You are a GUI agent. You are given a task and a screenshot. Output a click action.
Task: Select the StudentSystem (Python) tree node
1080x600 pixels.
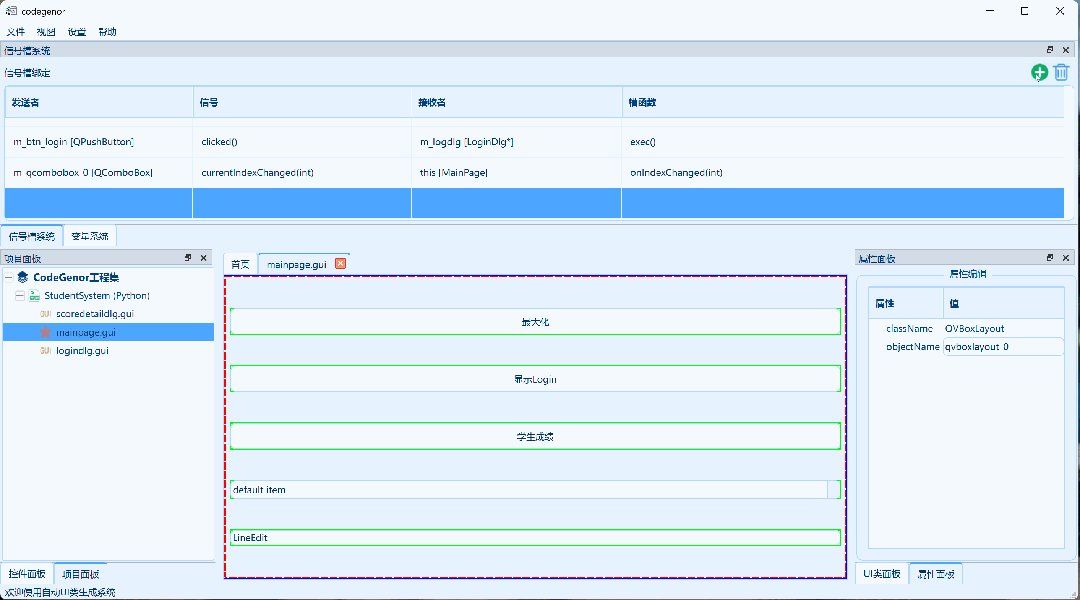click(x=97, y=296)
